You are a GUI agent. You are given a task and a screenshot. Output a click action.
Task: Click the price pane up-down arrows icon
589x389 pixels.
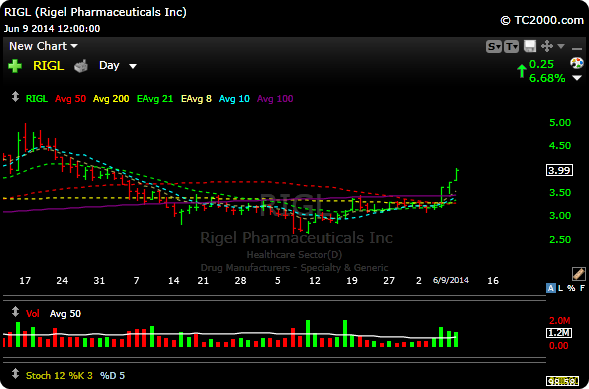click(x=15, y=97)
